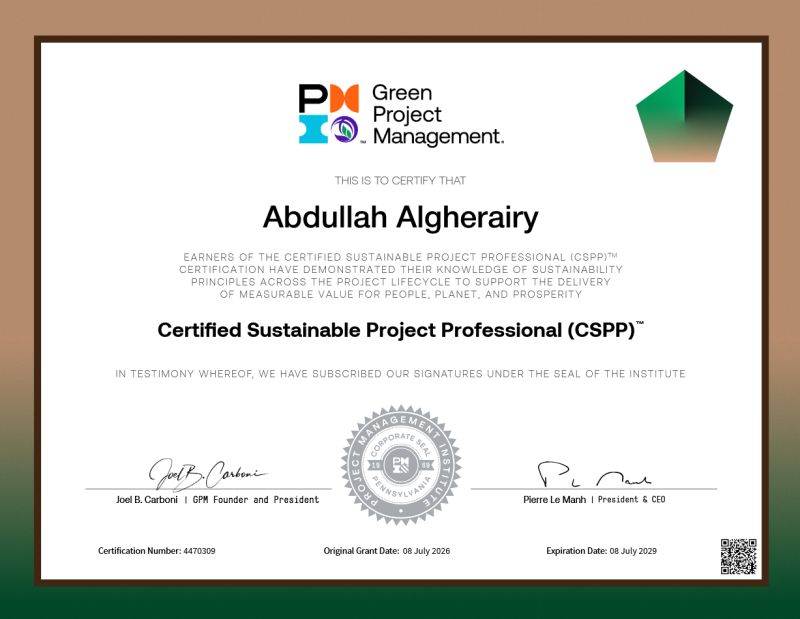This screenshot has height=619, width=800.
Task: Click the 'IN TESTIMONY WHEREOF' sentence
Action: (401, 374)
